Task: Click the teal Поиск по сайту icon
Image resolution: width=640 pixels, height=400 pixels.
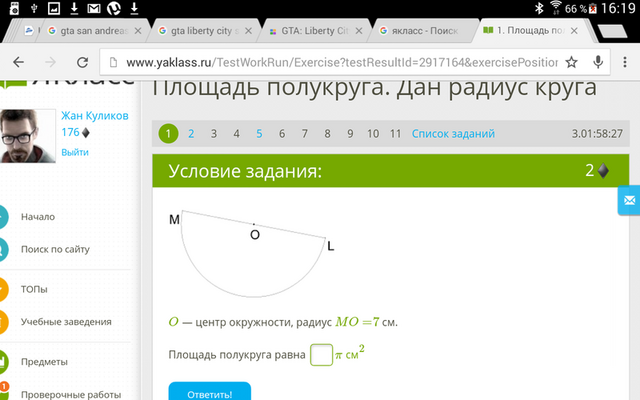Action: coord(3,249)
